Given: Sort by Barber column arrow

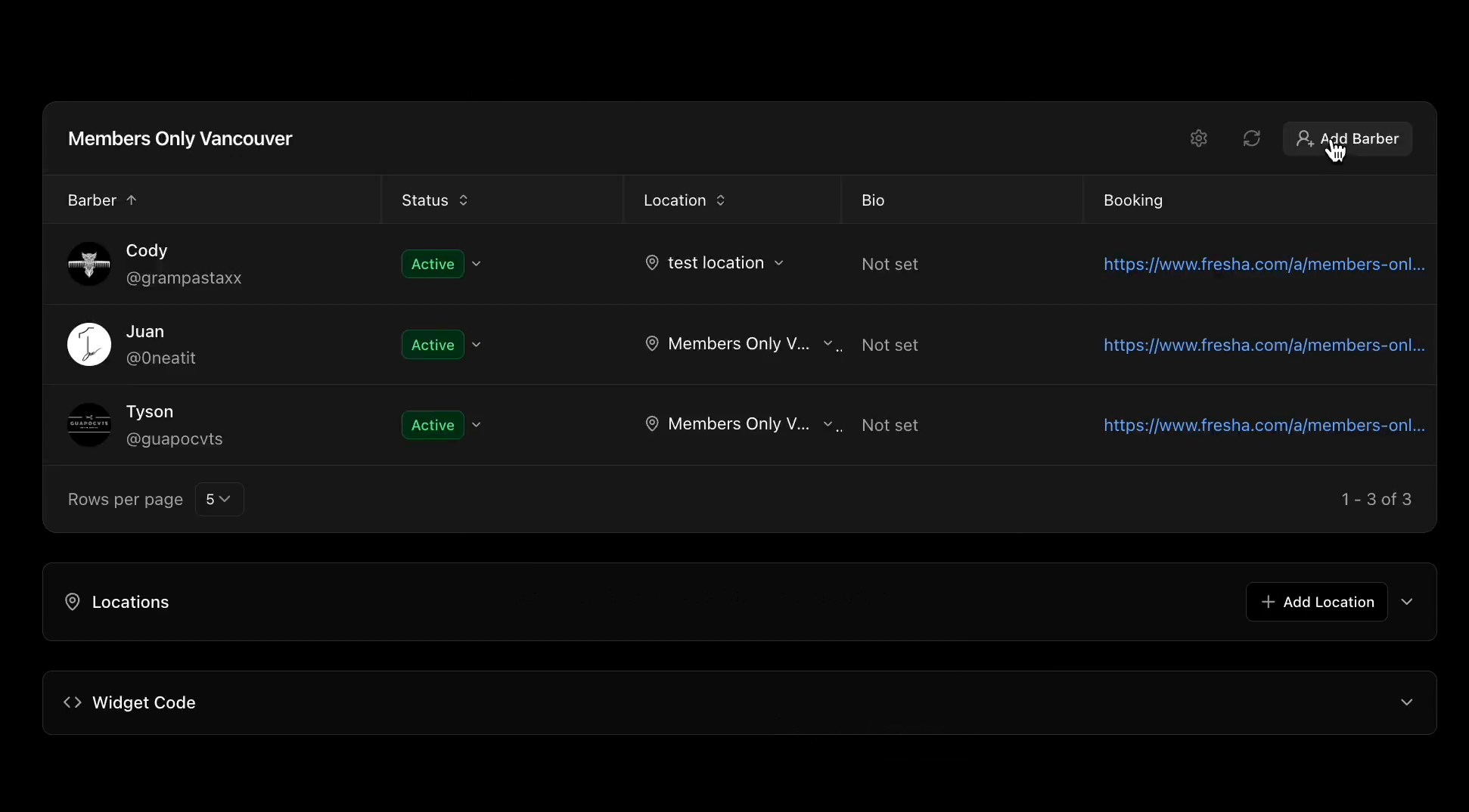Looking at the screenshot, I should 132,200.
